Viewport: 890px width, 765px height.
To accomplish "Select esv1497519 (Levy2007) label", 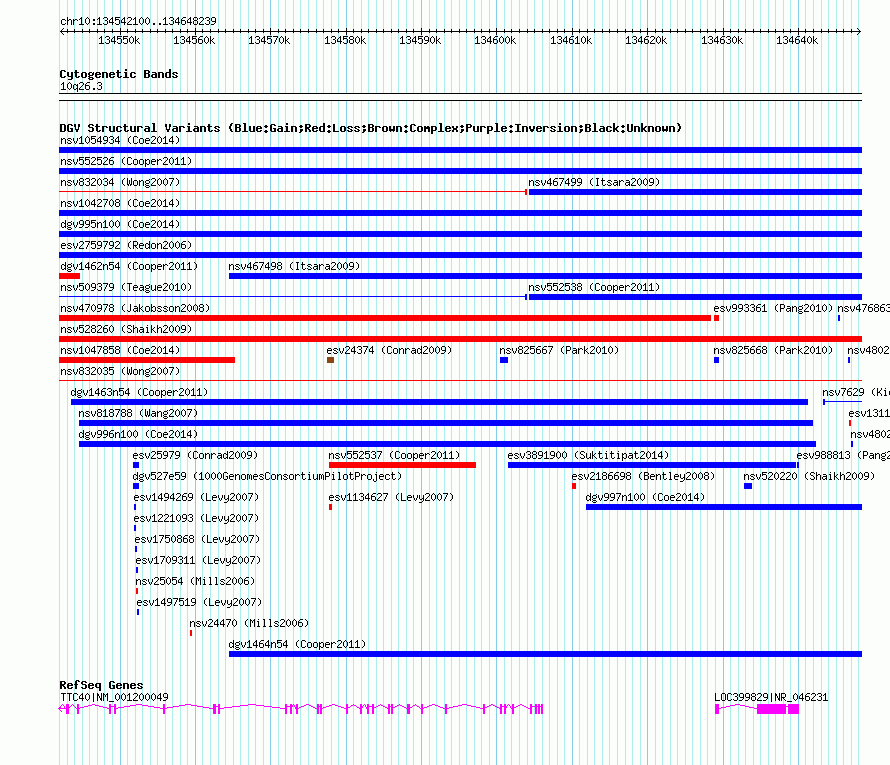I will 199,602.
